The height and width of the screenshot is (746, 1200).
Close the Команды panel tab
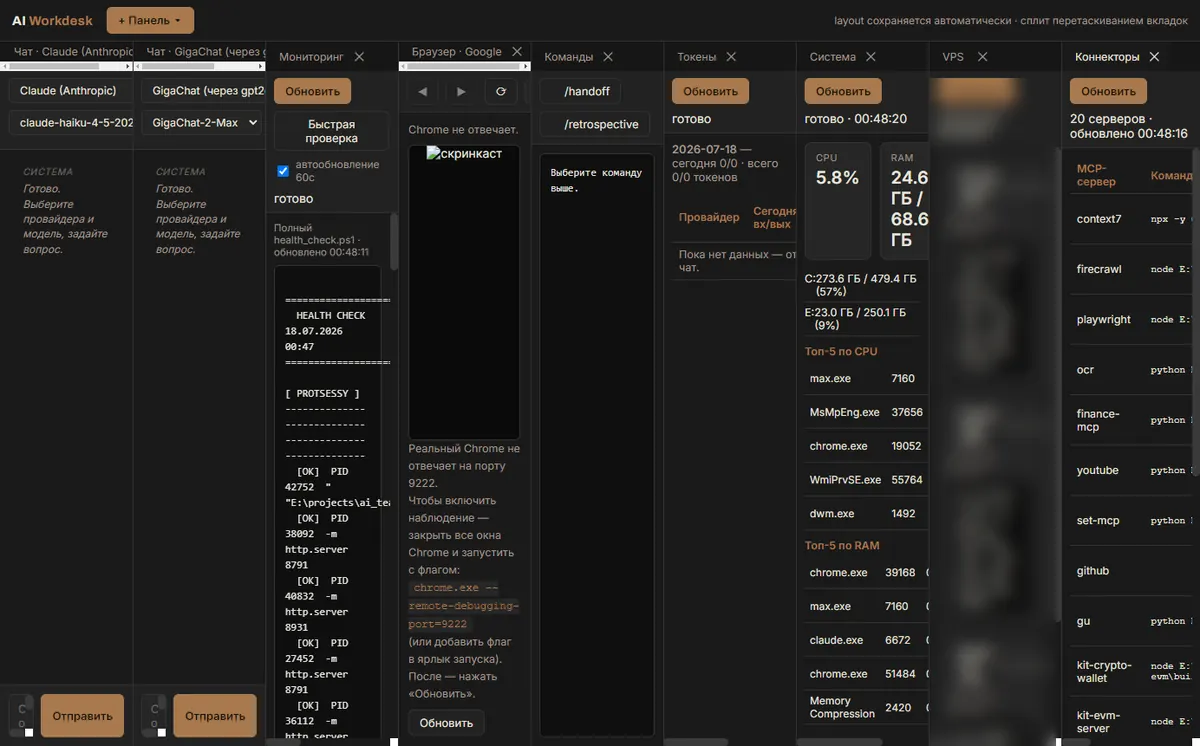pyautogui.click(x=608, y=57)
